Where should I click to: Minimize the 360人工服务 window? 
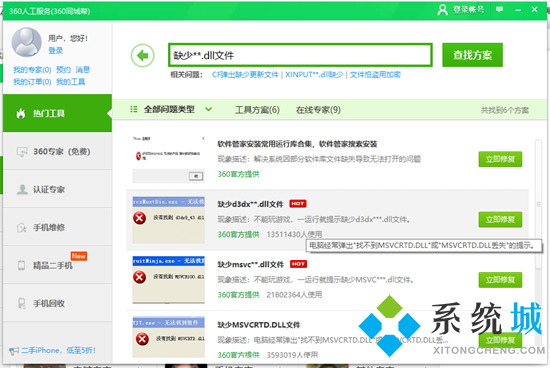[518, 10]
